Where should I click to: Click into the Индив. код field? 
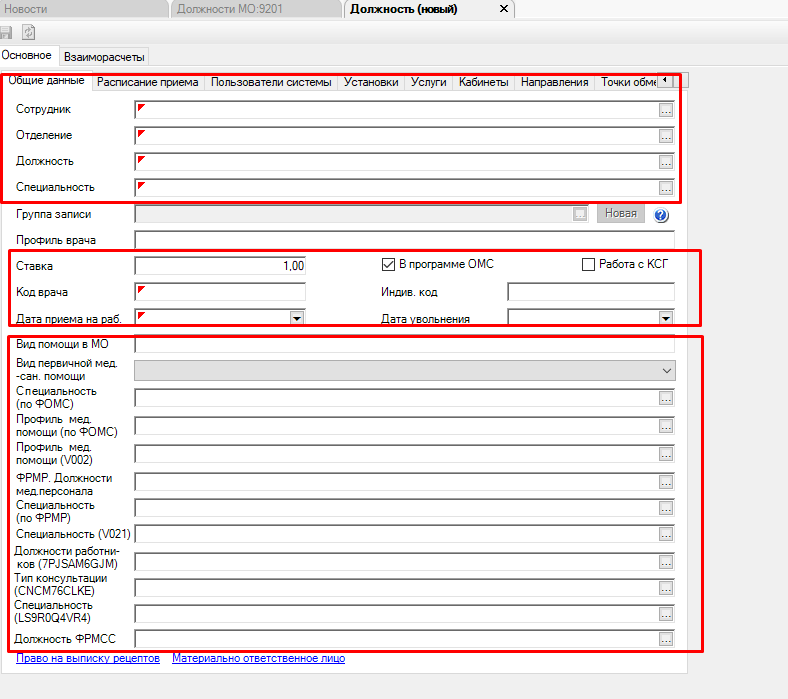pyautogui.click(x=591, y=292)
